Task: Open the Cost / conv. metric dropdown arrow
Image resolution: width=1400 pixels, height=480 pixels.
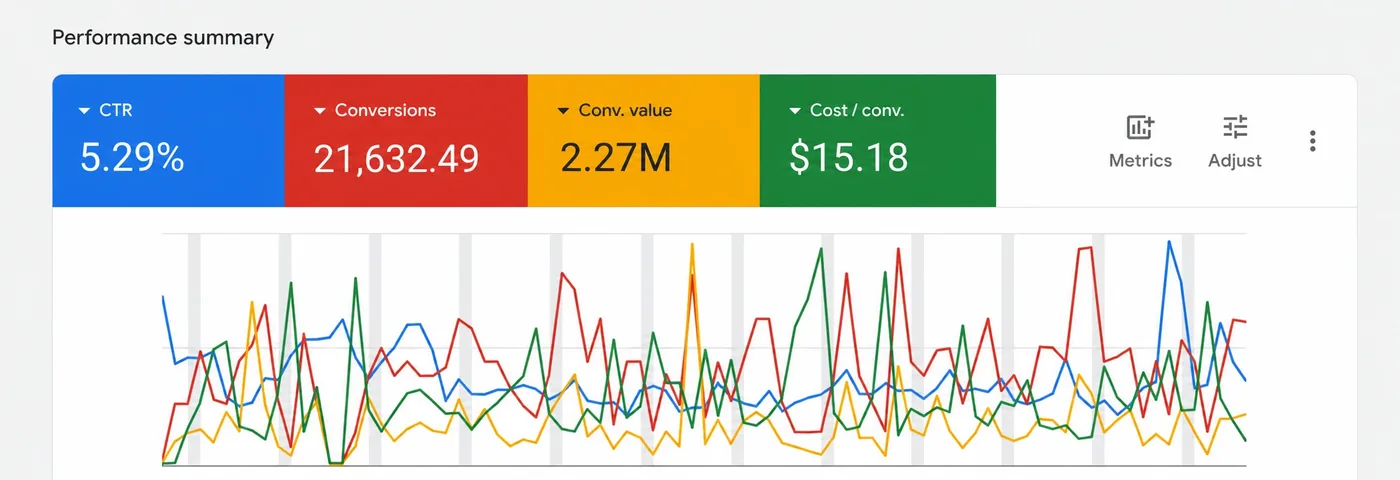Action: [x=795, y=111]
